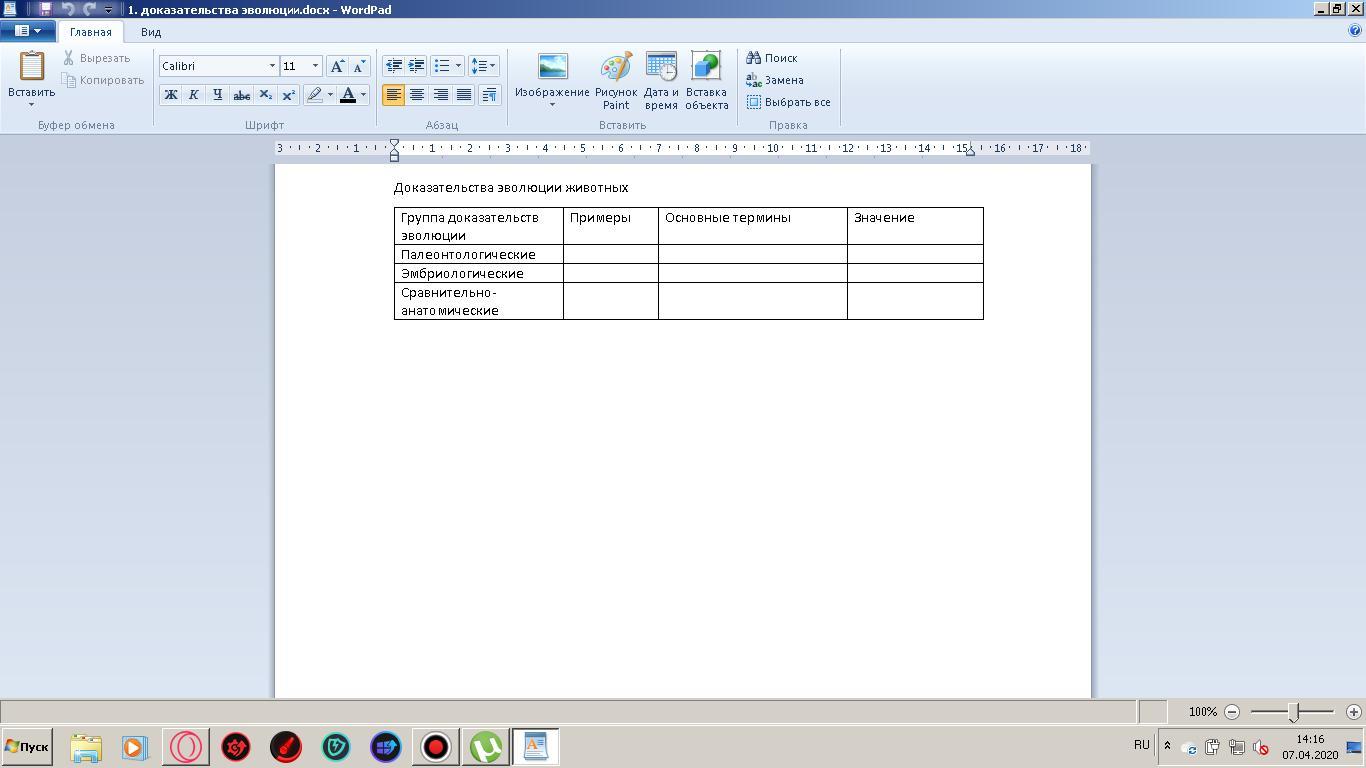This screenshot has height=768, width=1366.
Task: Toggle underline (Ч) formatting
Action: (x=217, y=95)
